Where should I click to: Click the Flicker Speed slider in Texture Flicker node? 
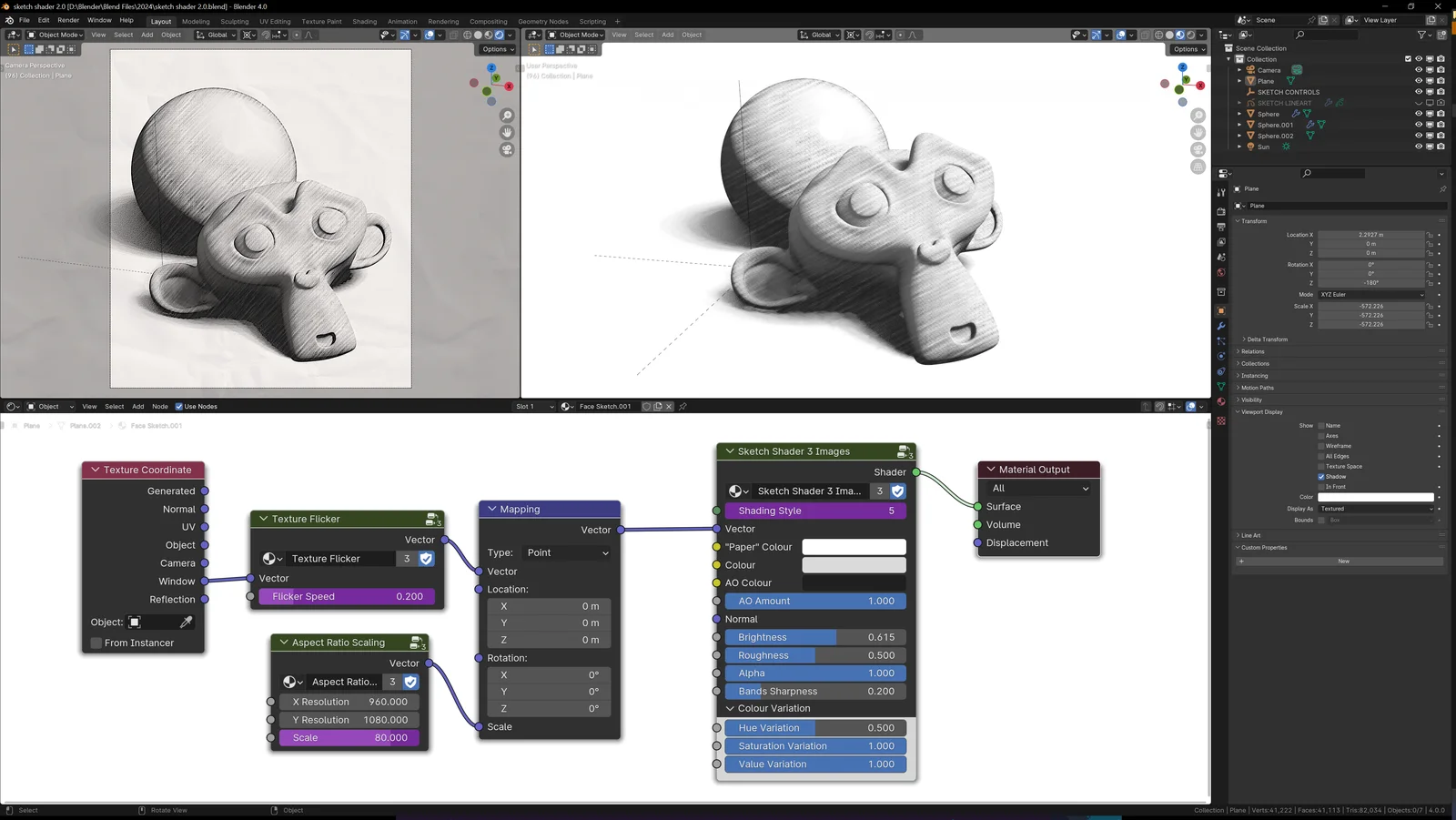(x=346, y=596)
